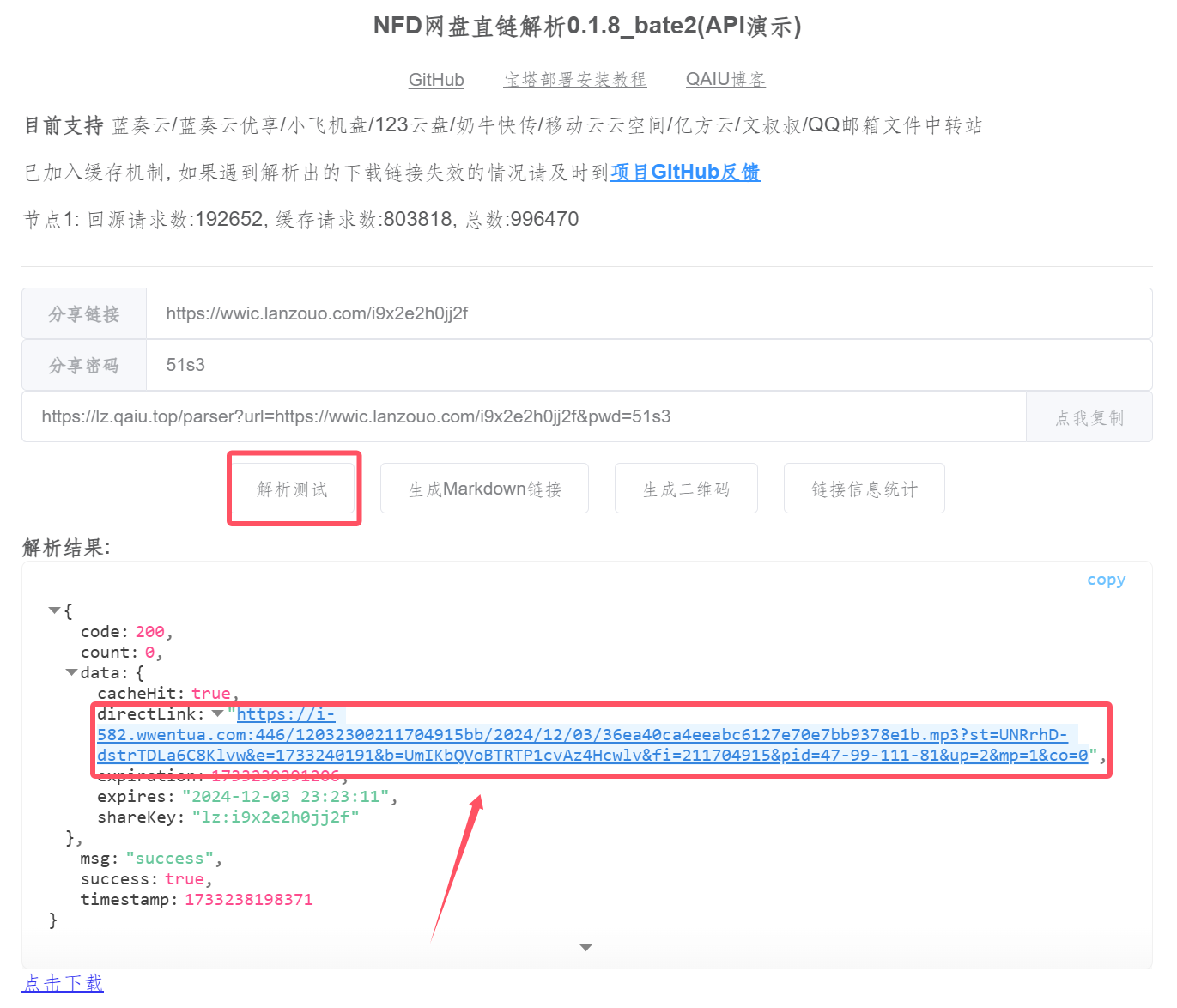Collapse the directLink value triangle

(217, 713)
